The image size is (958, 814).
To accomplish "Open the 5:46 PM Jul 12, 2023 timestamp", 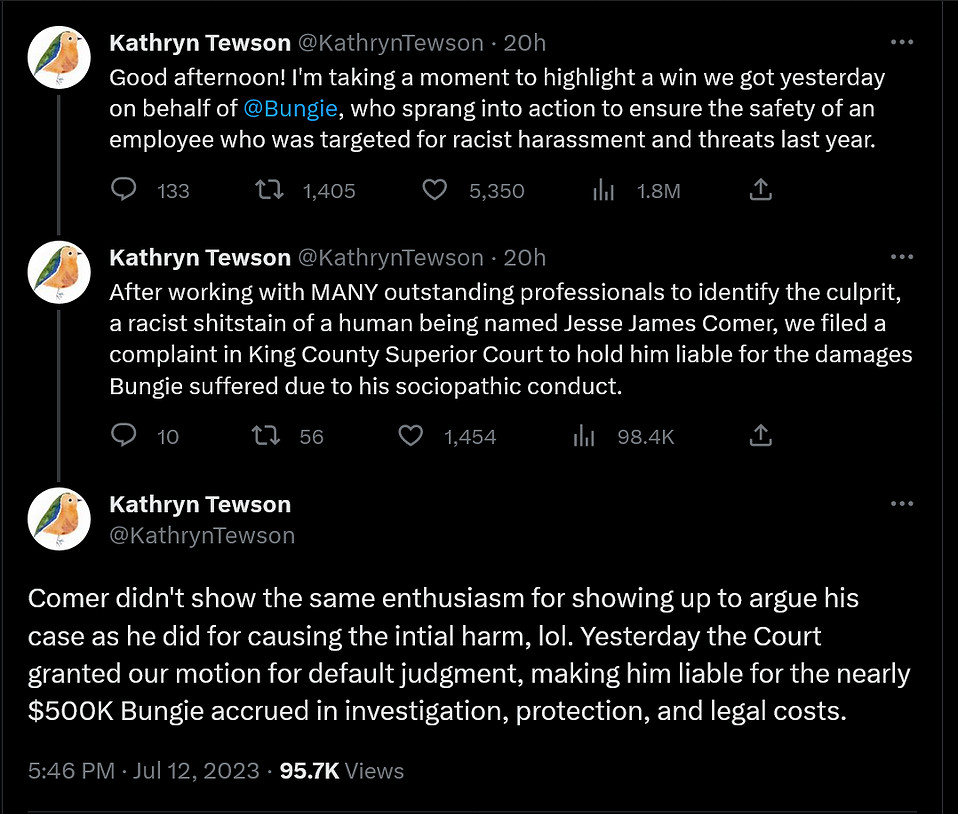I will coord(143,771).
